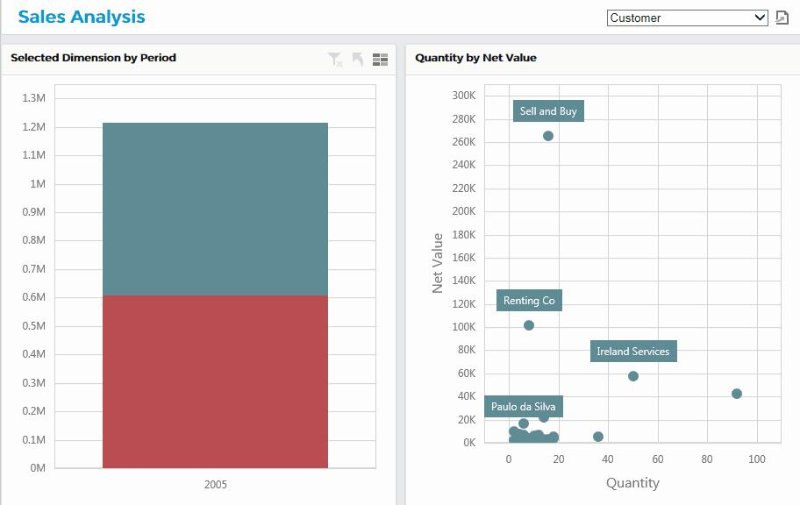Open the Customer dimension dropdown
This screenshot has height=505, width=800.
(687, 18)
